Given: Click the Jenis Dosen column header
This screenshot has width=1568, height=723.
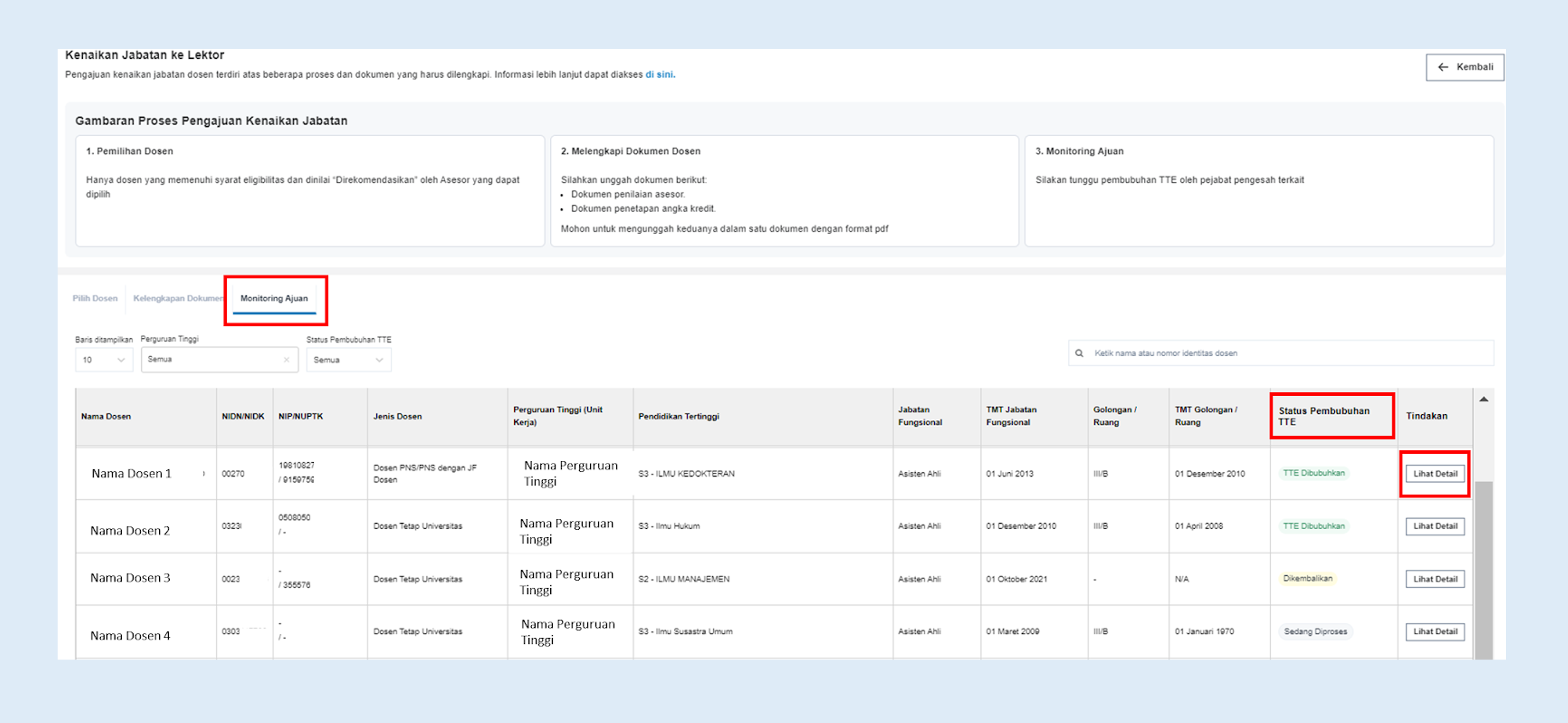Looking at the screenshot, I should 437,416.
